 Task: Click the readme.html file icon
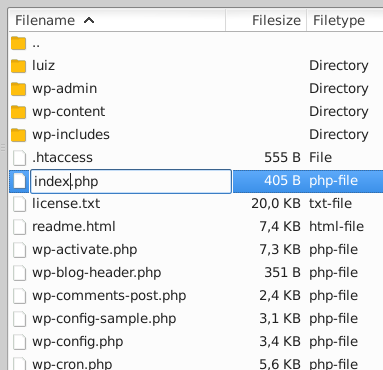(19, 227)
